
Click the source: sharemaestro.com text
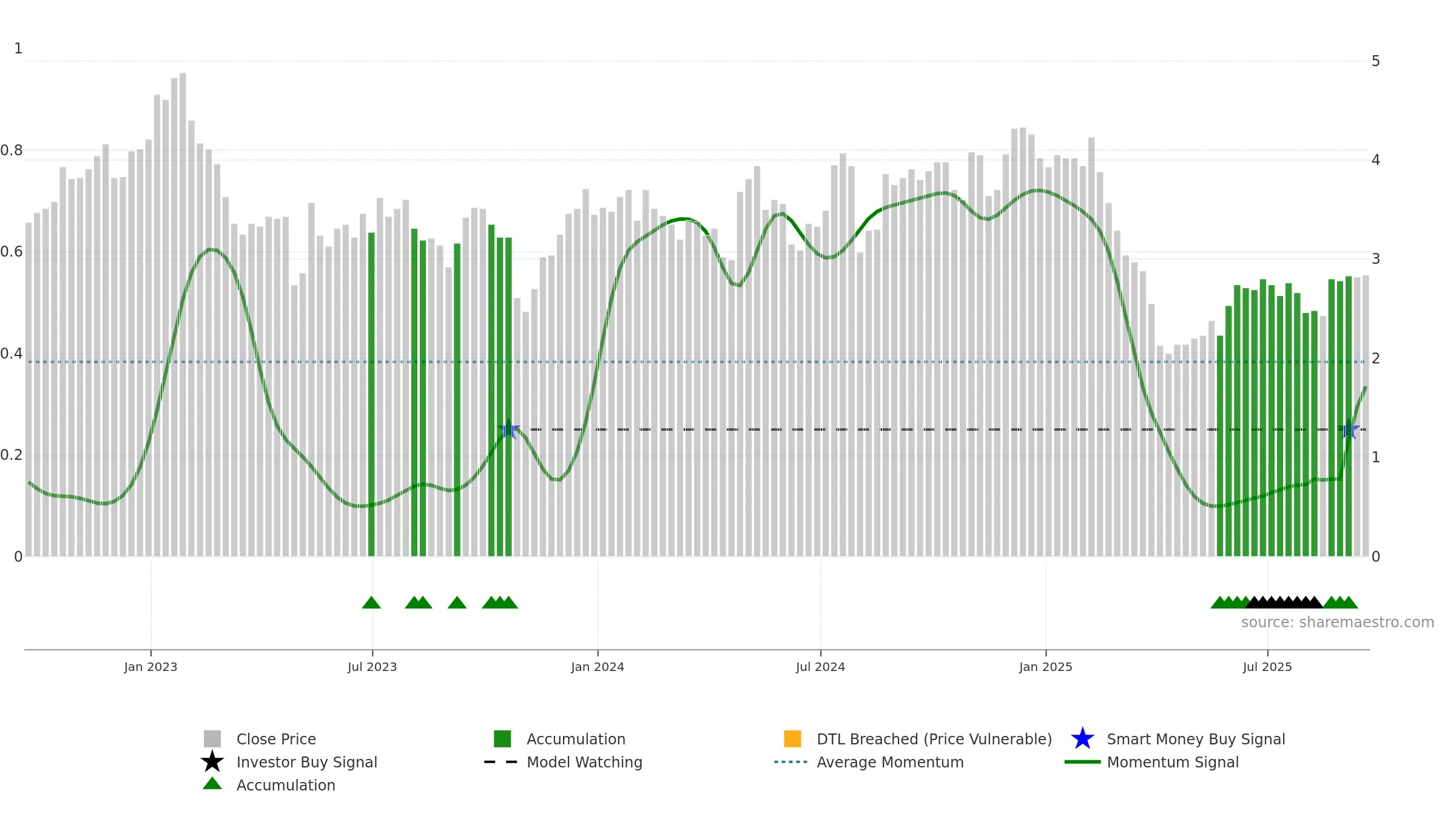[1337, 622]
